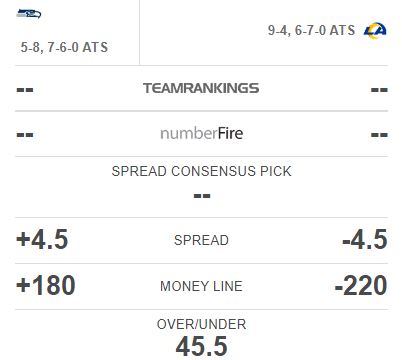Click the left numberFire pick placeholder dashes
The image size is (402, 360).
click(25, 135)
